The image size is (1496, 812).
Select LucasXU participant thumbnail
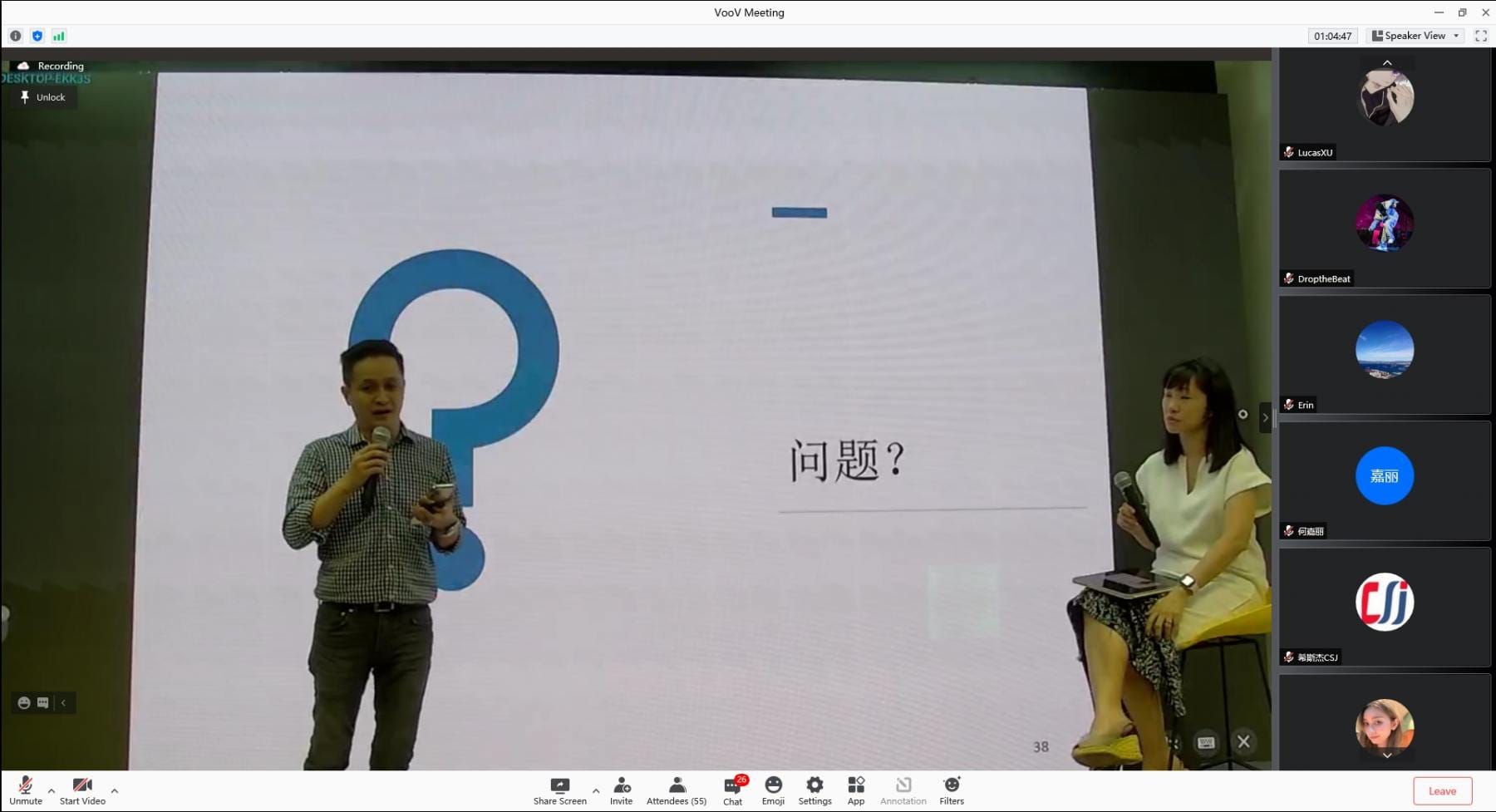(1385, 106)
